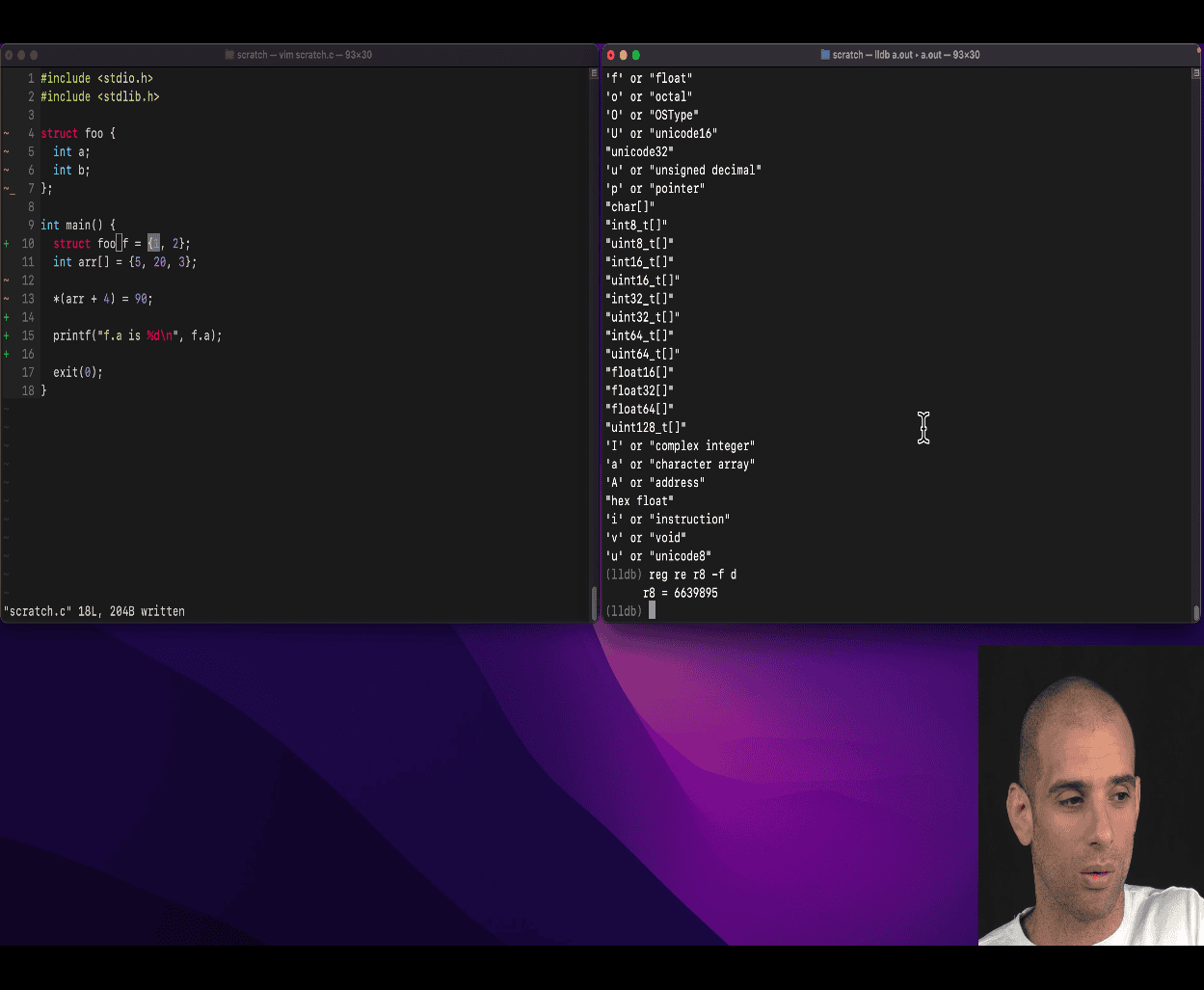
Task: Minimize the lldb terminal with yellow button
Action: (623, 55)
